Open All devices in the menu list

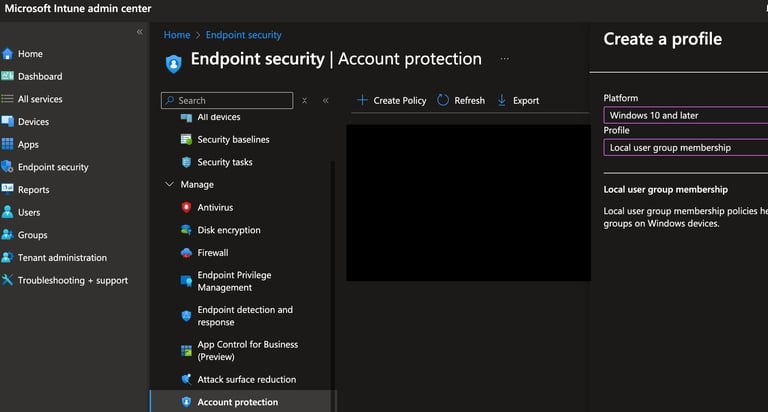[219, 117]
